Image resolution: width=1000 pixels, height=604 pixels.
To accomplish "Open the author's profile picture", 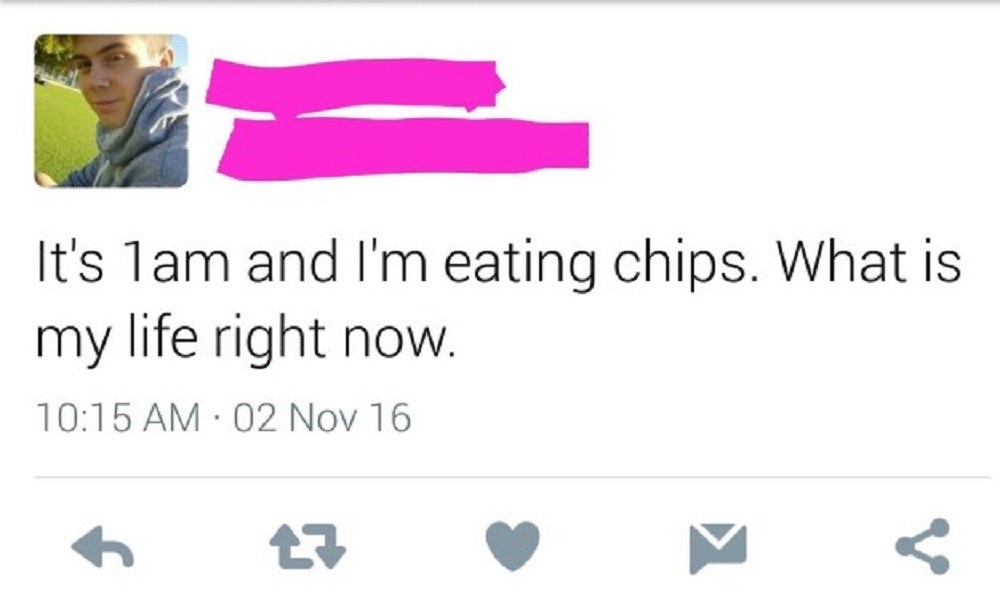I will click(111, 110).
